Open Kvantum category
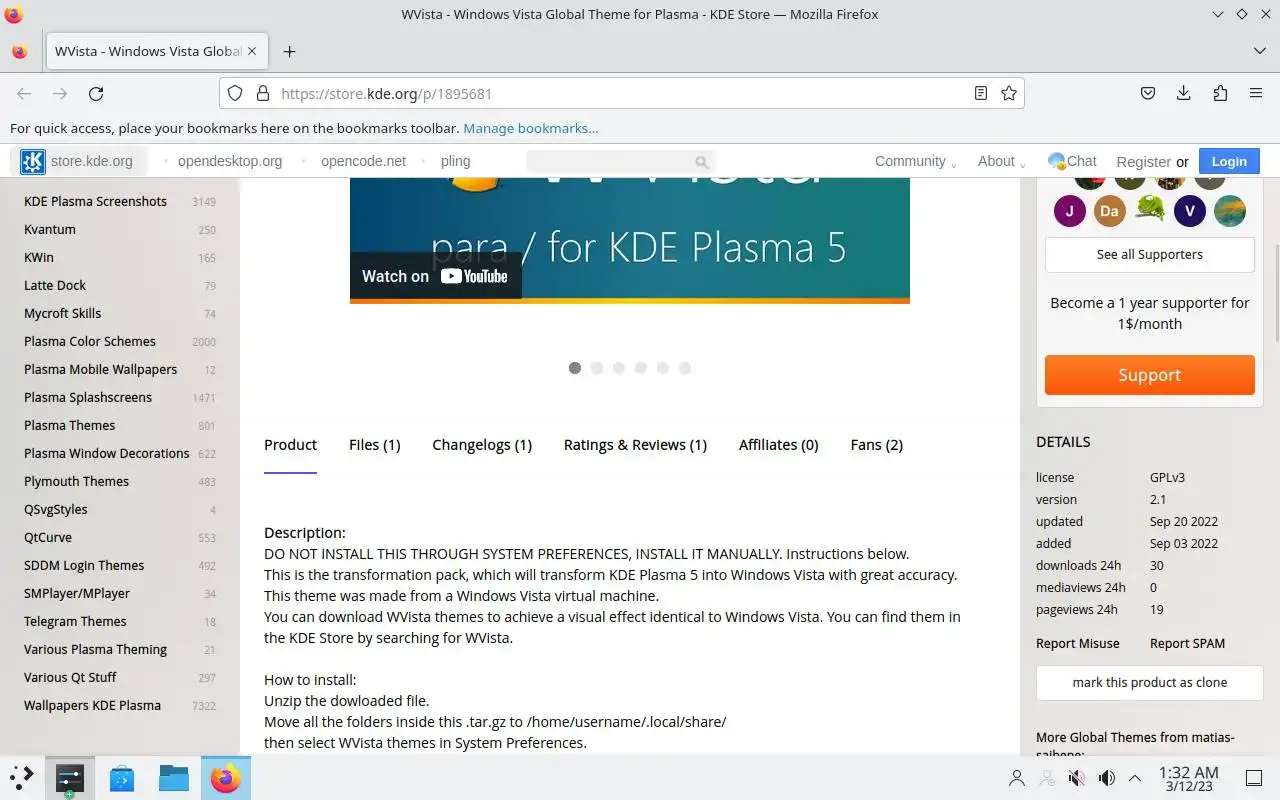Viewport: 1280px width, 800px height. pos(50,229)
